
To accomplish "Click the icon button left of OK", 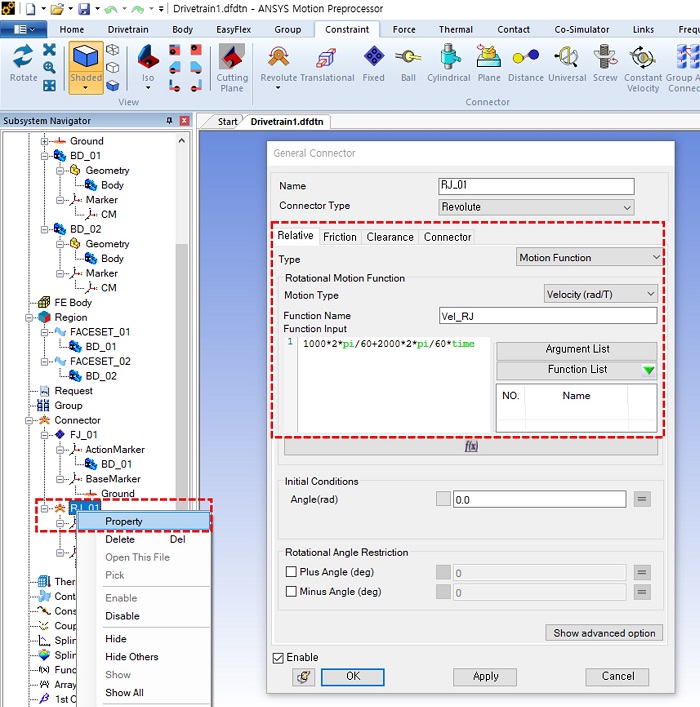I will click(x=303, y=677).
